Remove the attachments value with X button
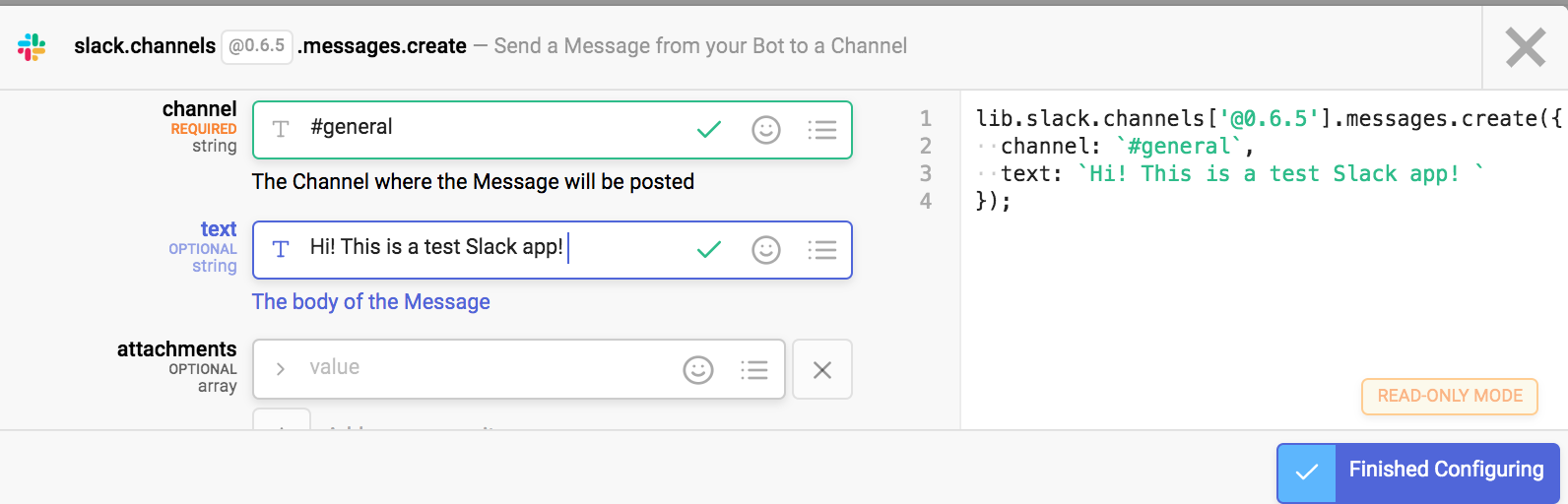Screen dimensions: 1568x504 click(822, 369)
